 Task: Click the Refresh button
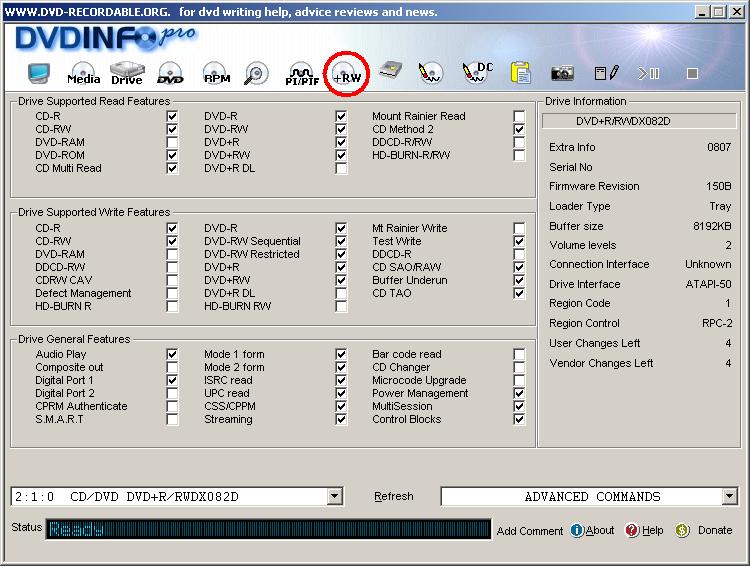[394, 497]
